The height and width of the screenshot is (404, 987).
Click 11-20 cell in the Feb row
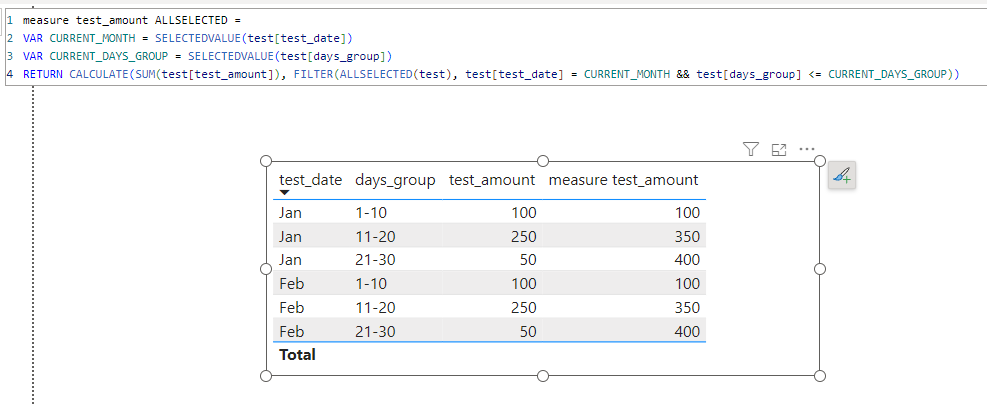tap(375, 307)
